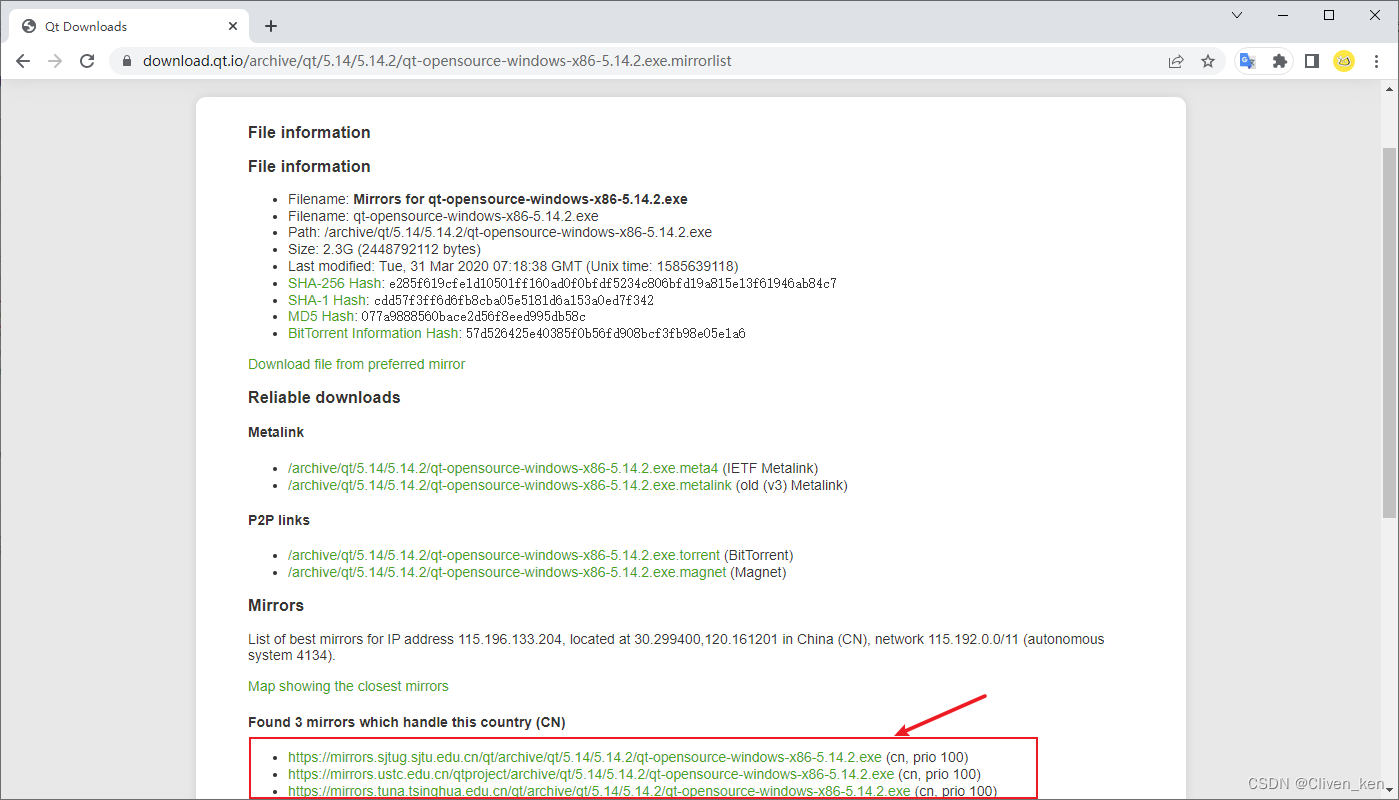Viewport: 1399px width, 800px height.
Task: Share this page from the address bar
Action: pyautogui.click(x=1176, y=61)
